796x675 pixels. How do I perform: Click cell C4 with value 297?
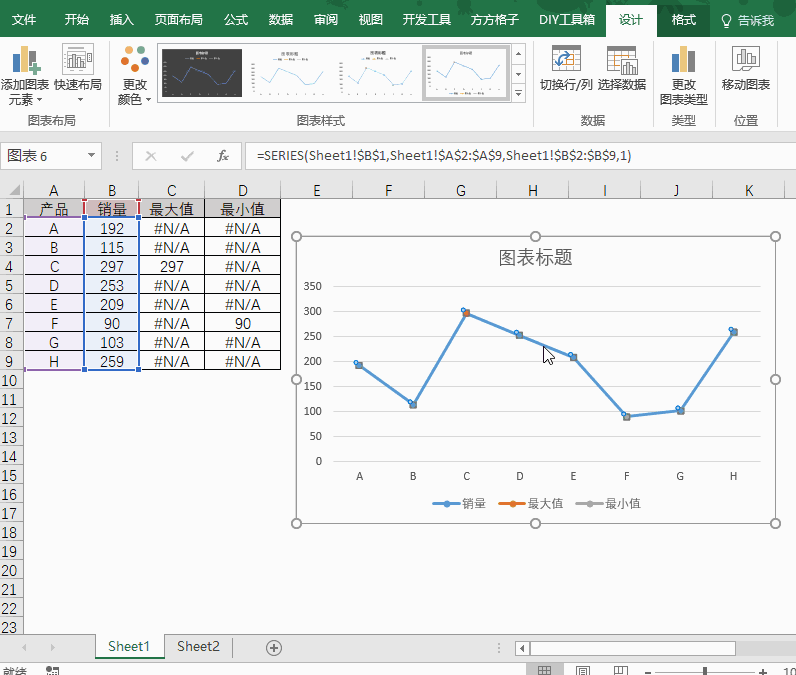(172, 266)
